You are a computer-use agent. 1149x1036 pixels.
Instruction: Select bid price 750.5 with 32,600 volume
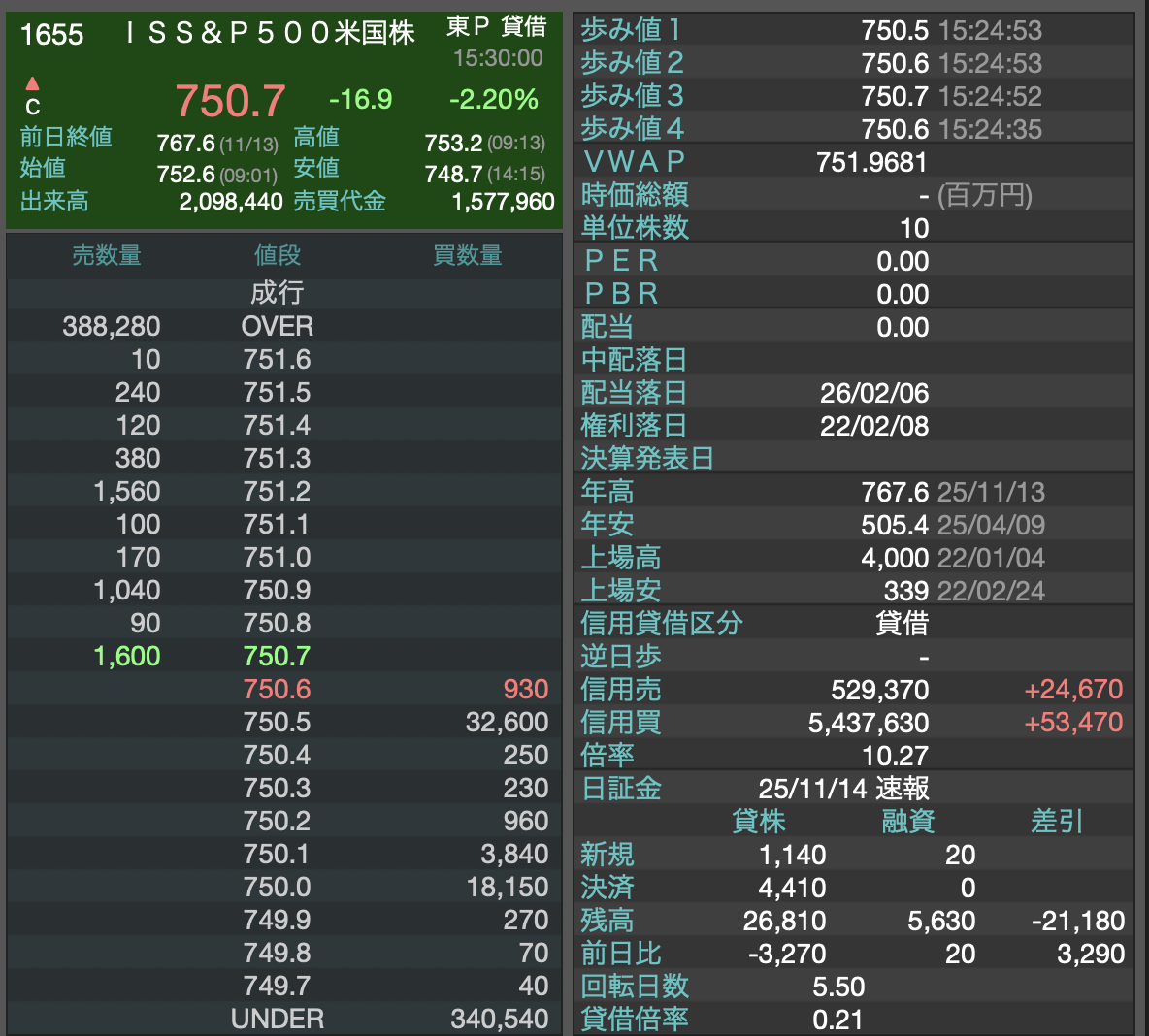click(278, 723)
